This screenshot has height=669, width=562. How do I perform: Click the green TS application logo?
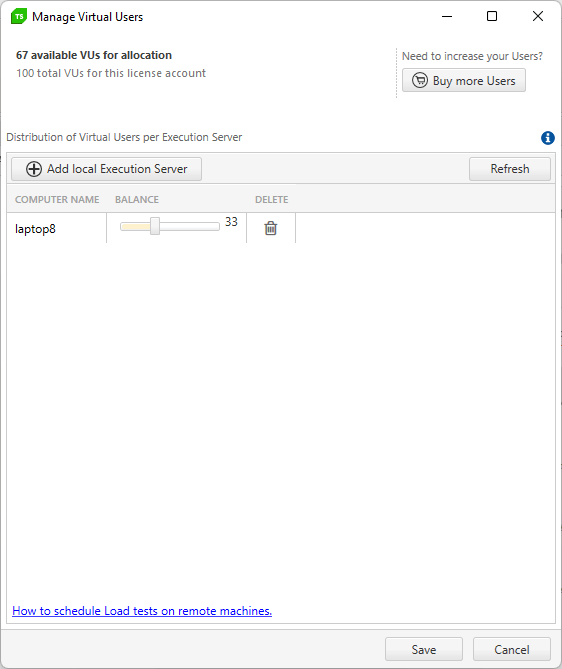click(19, 16)
